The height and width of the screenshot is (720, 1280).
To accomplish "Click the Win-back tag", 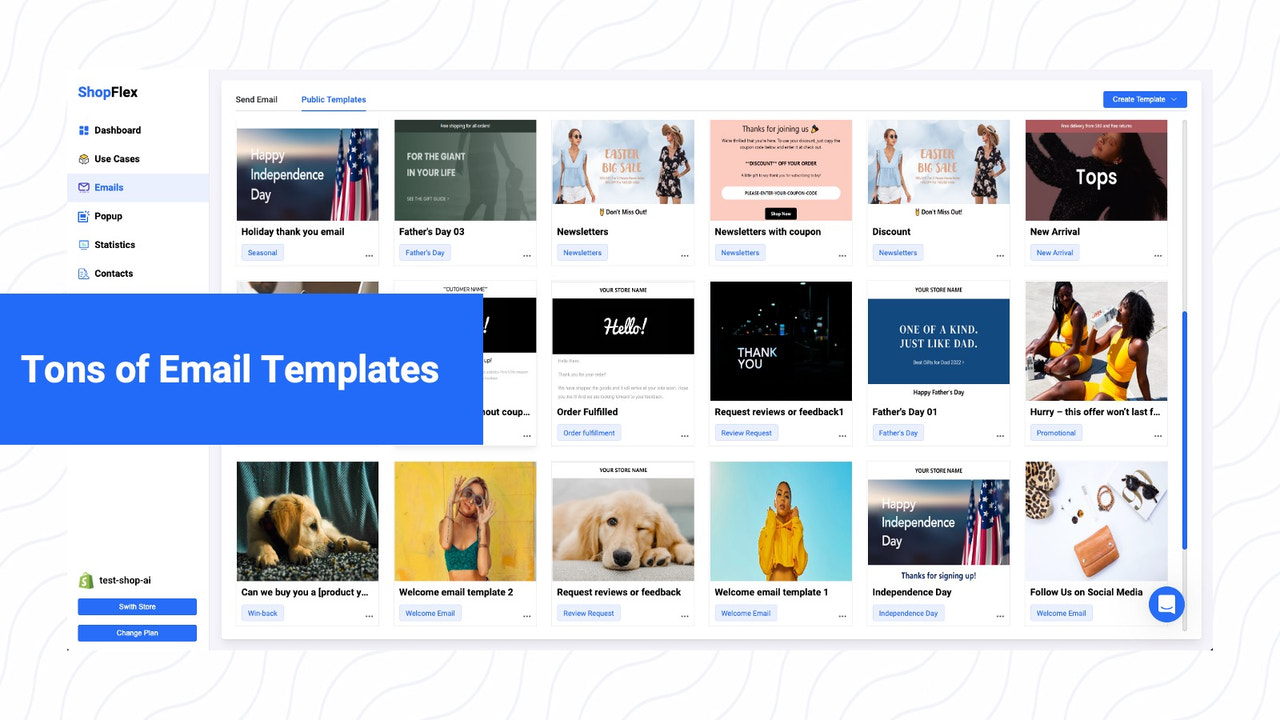I will click(262, 612).
